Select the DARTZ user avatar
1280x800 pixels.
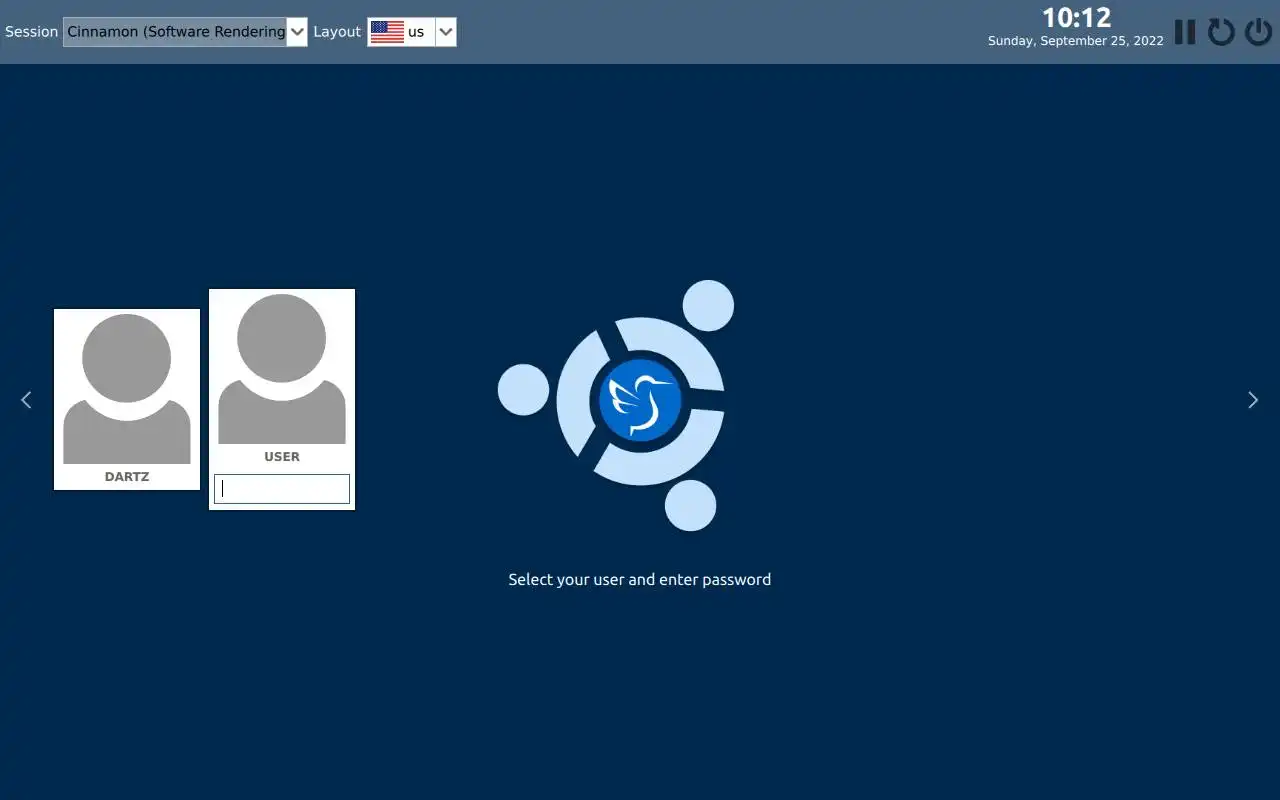tap(127, 389)
